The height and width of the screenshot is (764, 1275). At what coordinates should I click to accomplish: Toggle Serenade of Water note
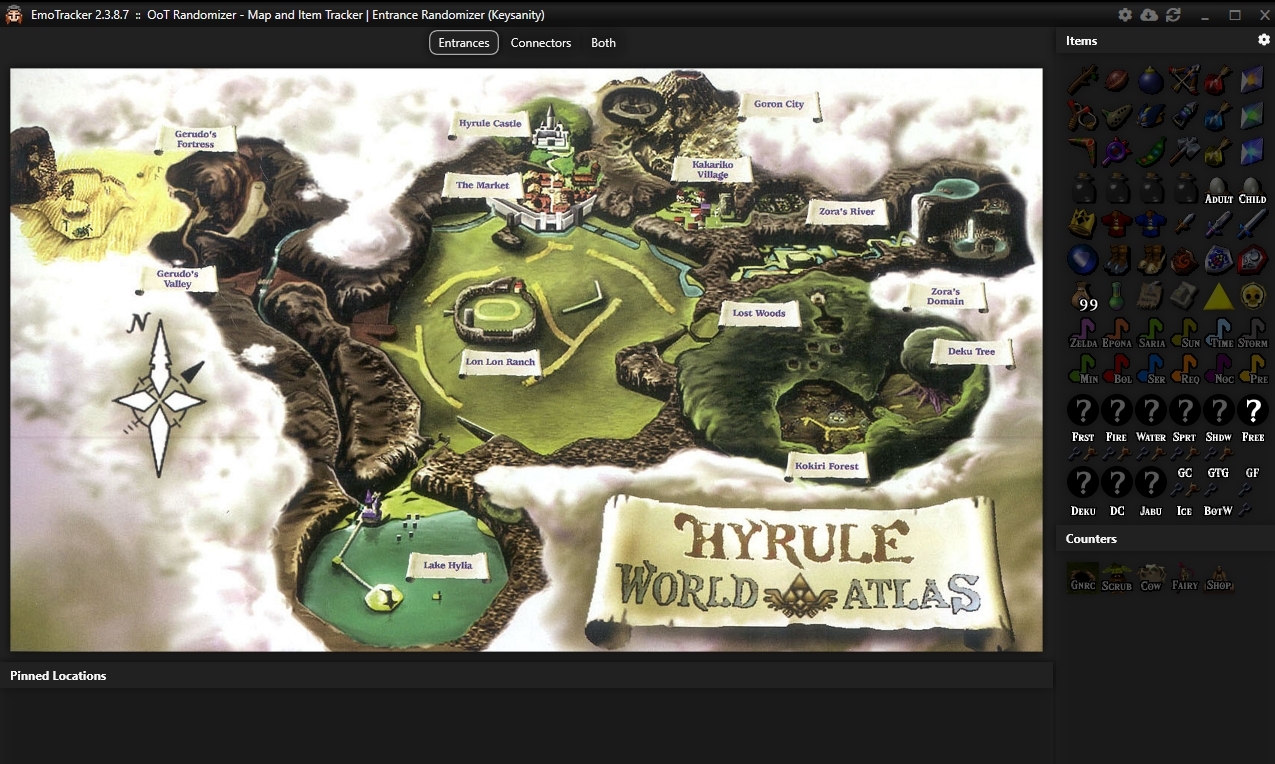pyautogui.click(x=1151, y=368)
